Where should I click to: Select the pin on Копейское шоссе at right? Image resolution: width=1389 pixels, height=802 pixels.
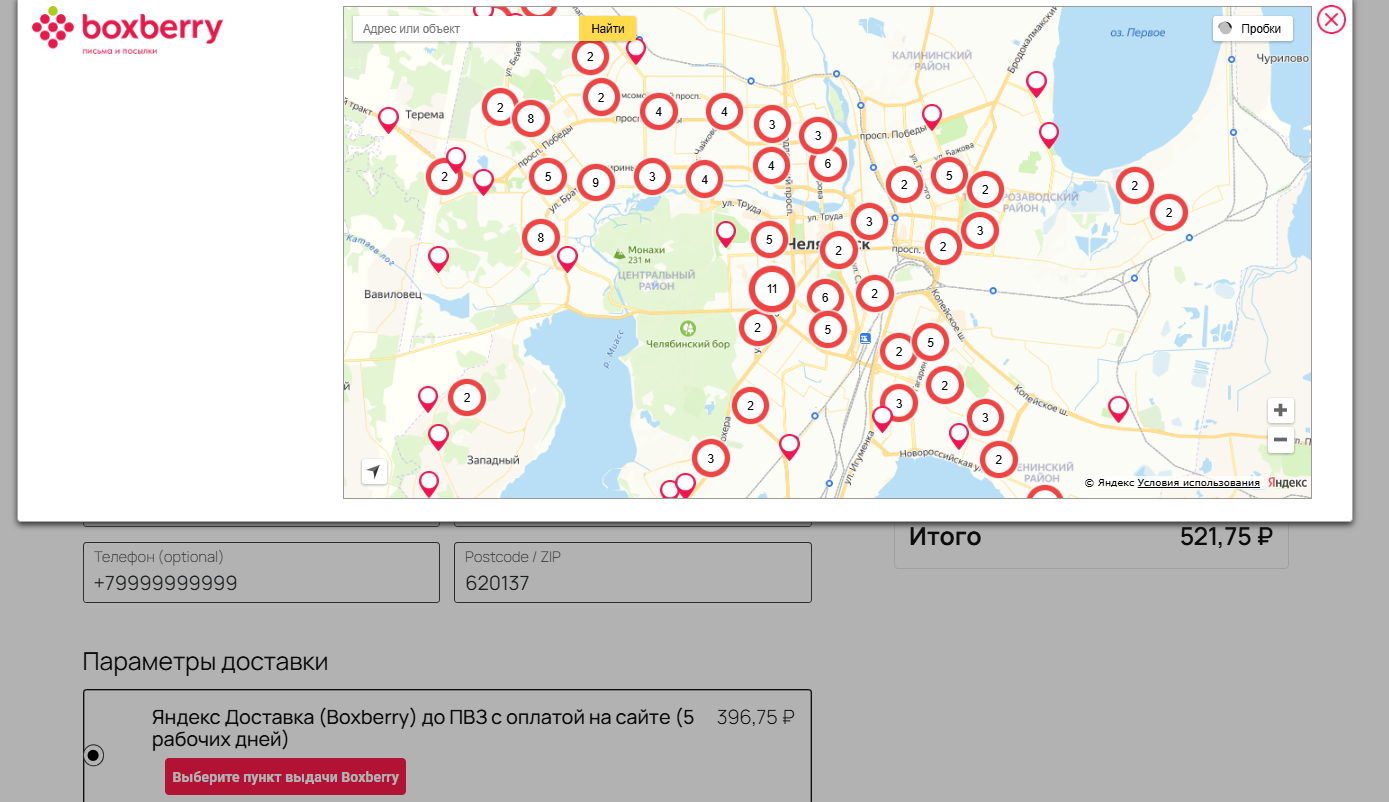click(x=1118, y=409)
